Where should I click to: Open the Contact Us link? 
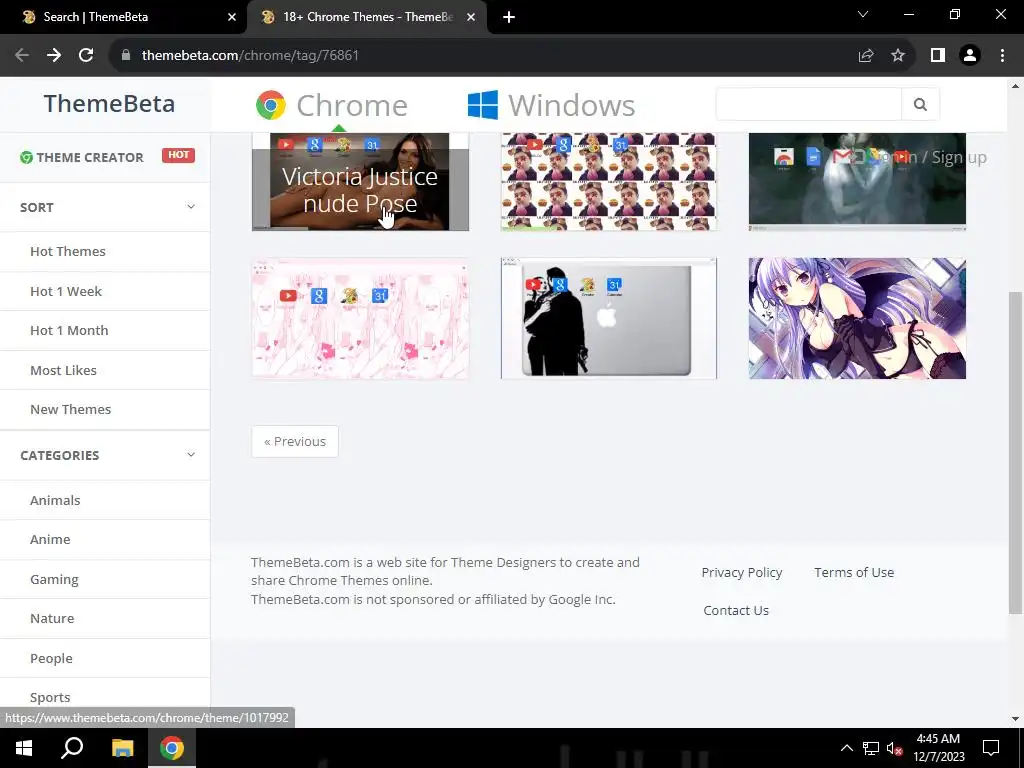pos(736,610)
